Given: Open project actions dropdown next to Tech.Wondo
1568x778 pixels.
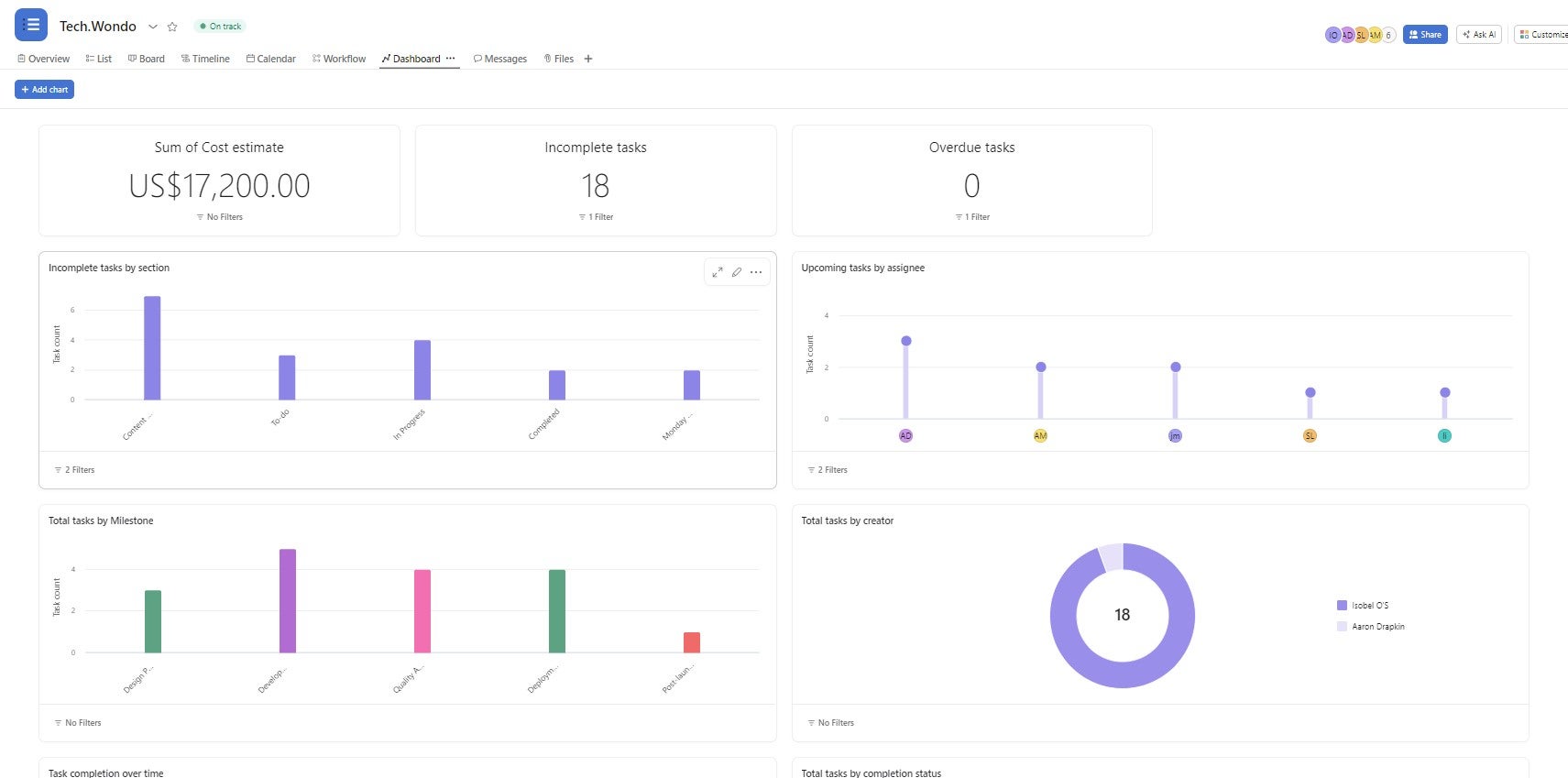Looking at the screenshot, I should [153, 27].
